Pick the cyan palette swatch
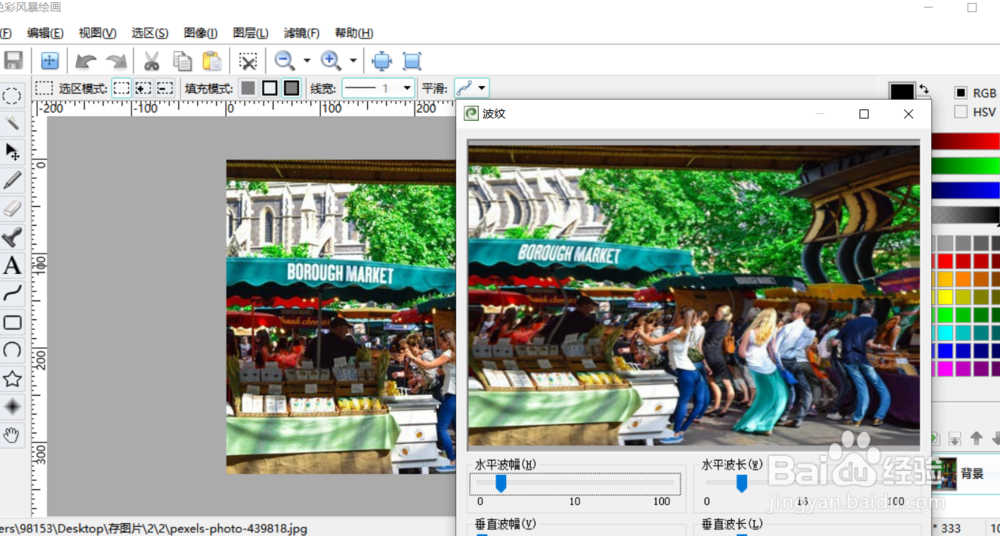1000x536 pixels. point(945,333)
